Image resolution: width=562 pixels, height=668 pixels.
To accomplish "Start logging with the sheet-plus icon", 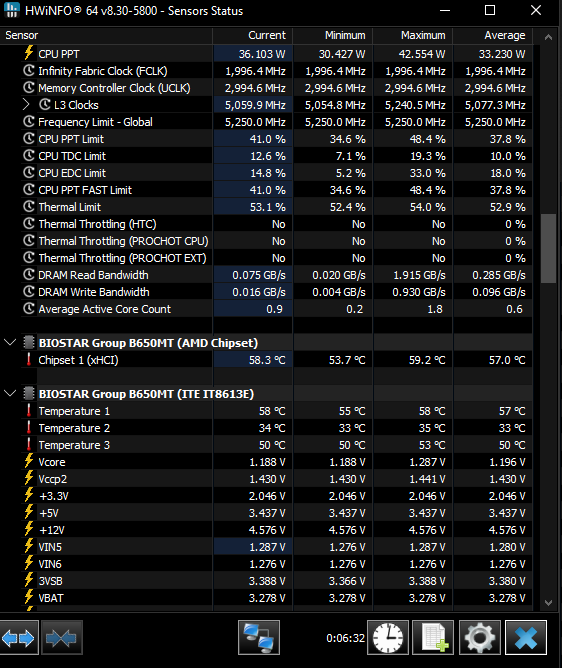I will click(433, 638).
